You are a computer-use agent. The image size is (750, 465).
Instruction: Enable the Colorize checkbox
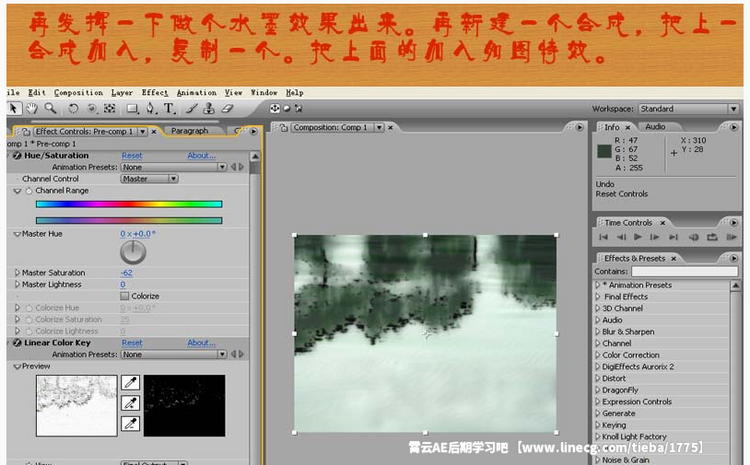click(125, 296)
